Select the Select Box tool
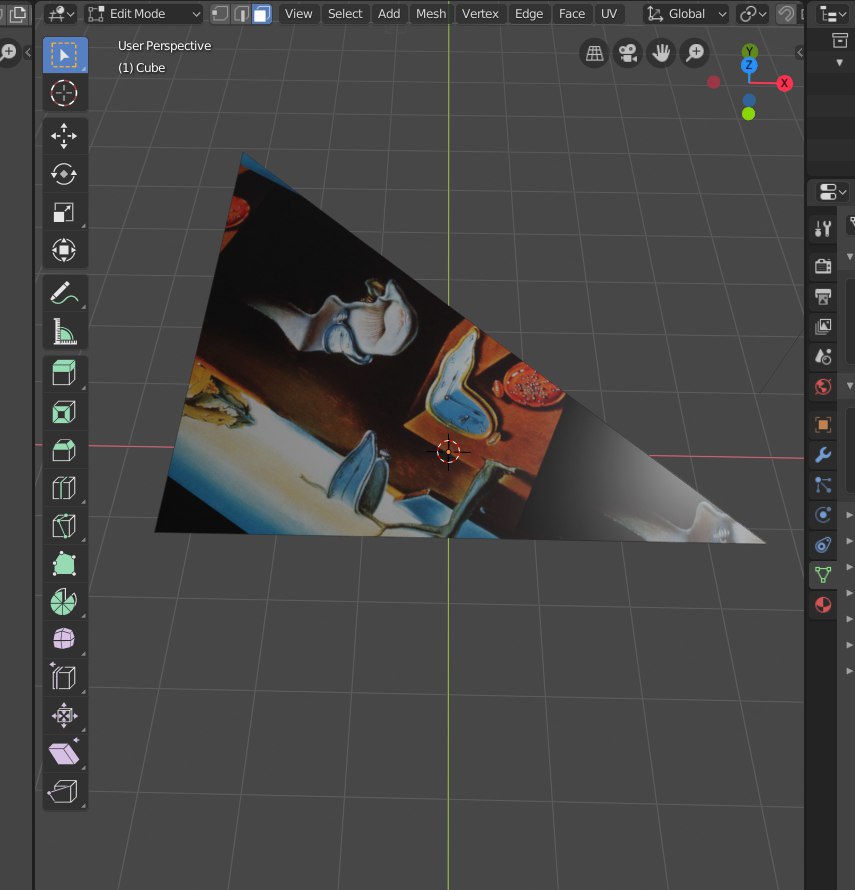 pos(65,55)
